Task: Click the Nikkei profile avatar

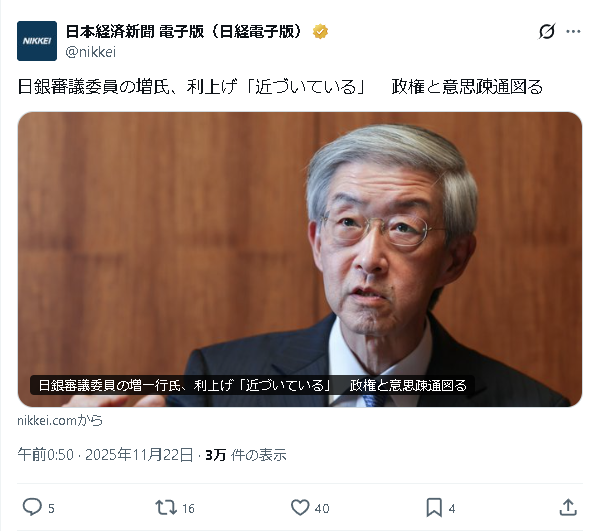Action: click(37, 41)
